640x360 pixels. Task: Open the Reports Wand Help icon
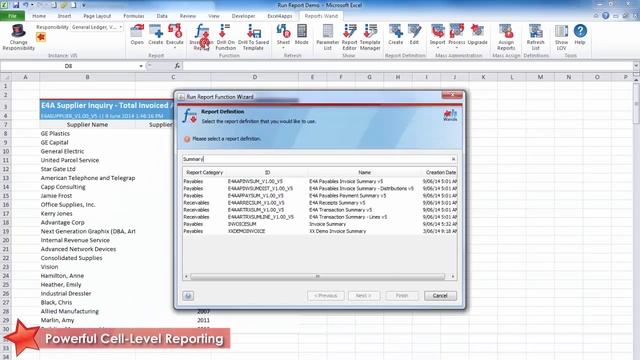pos(580,34)
